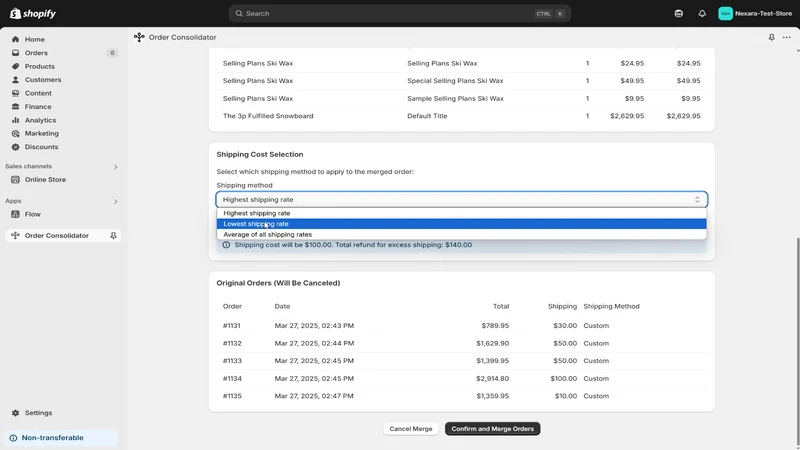Viewport: 800px width, 450px height.
Task: Click order #1131
Action: 232,326
